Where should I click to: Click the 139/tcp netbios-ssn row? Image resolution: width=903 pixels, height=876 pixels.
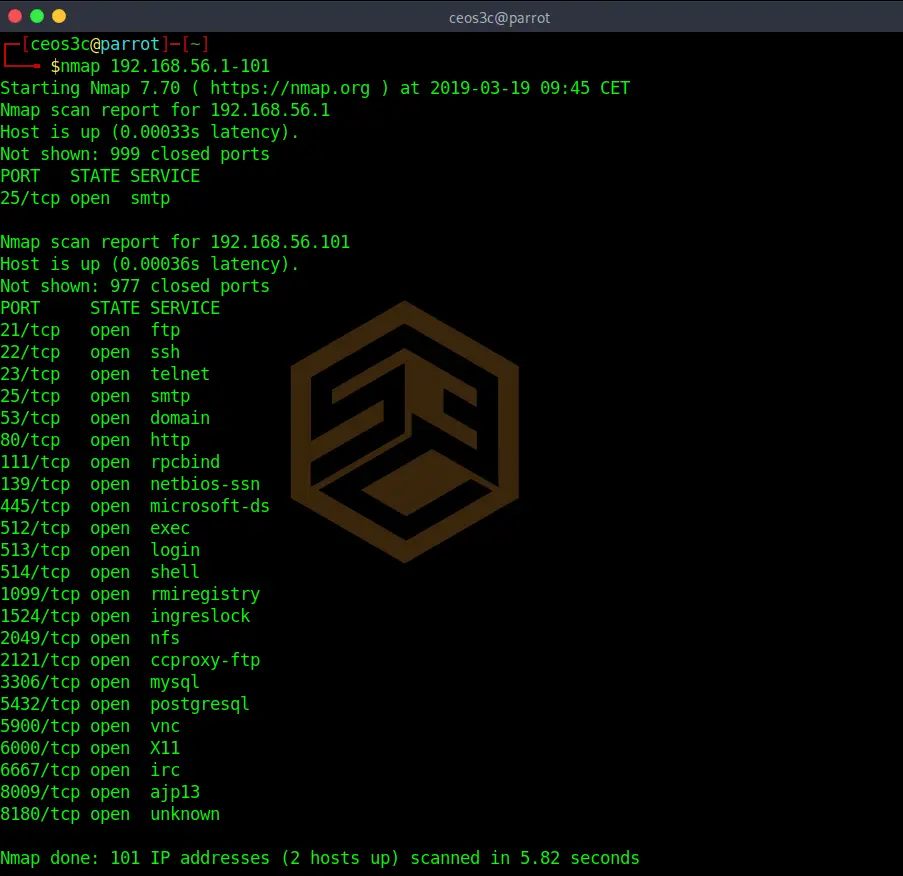pos(130,484)
